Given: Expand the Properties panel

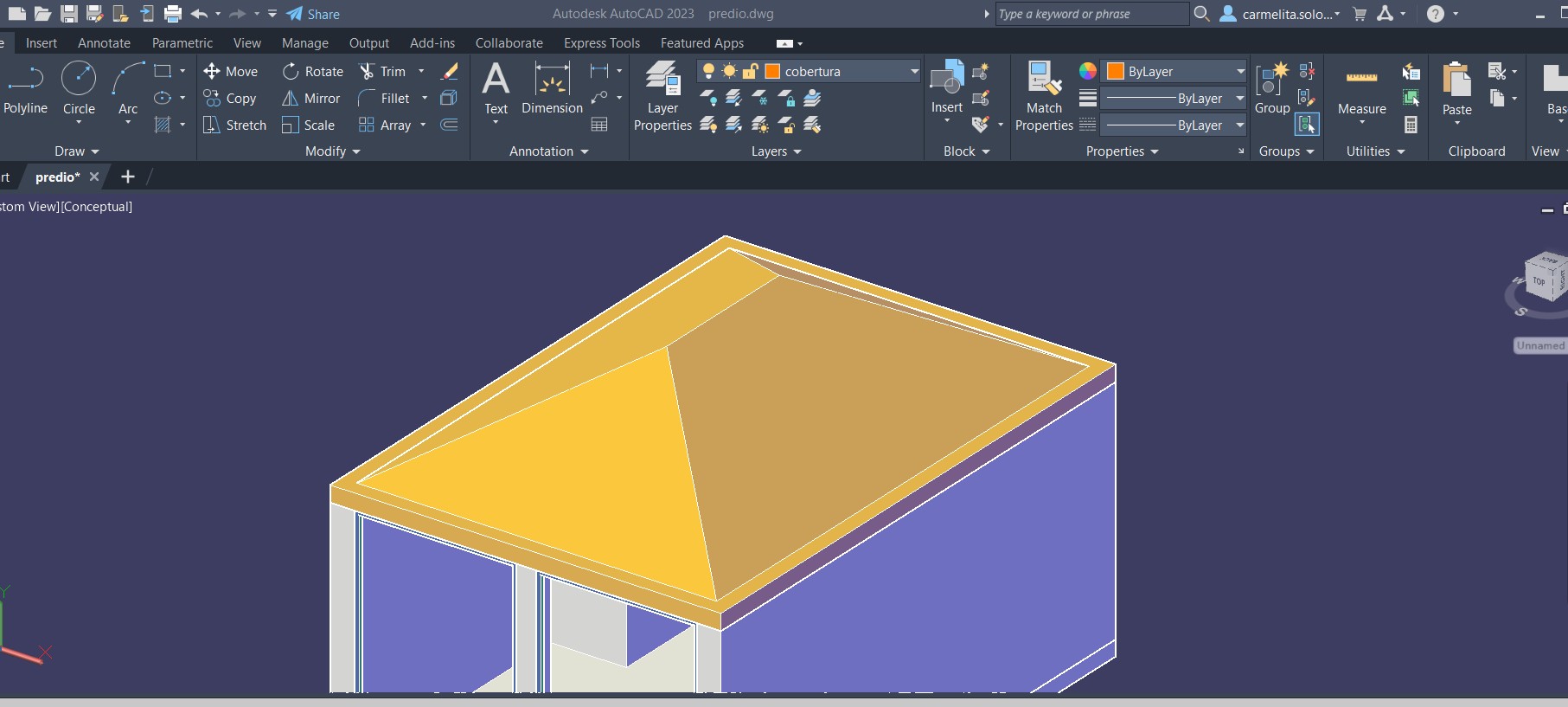Looking at the screenshot, I should point(1123,151).
